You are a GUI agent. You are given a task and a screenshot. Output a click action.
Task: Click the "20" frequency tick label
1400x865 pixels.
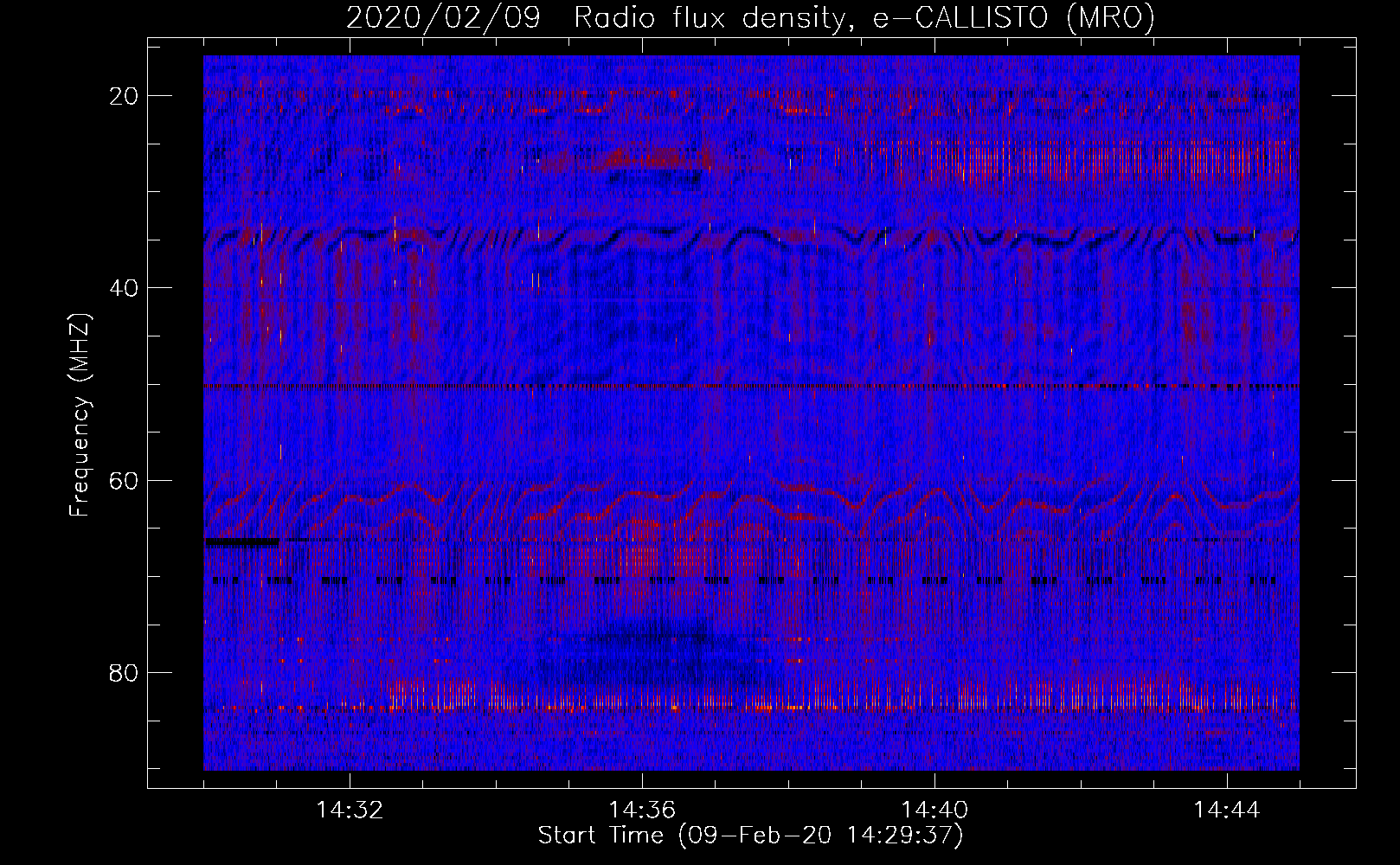(x=125, y=96)
